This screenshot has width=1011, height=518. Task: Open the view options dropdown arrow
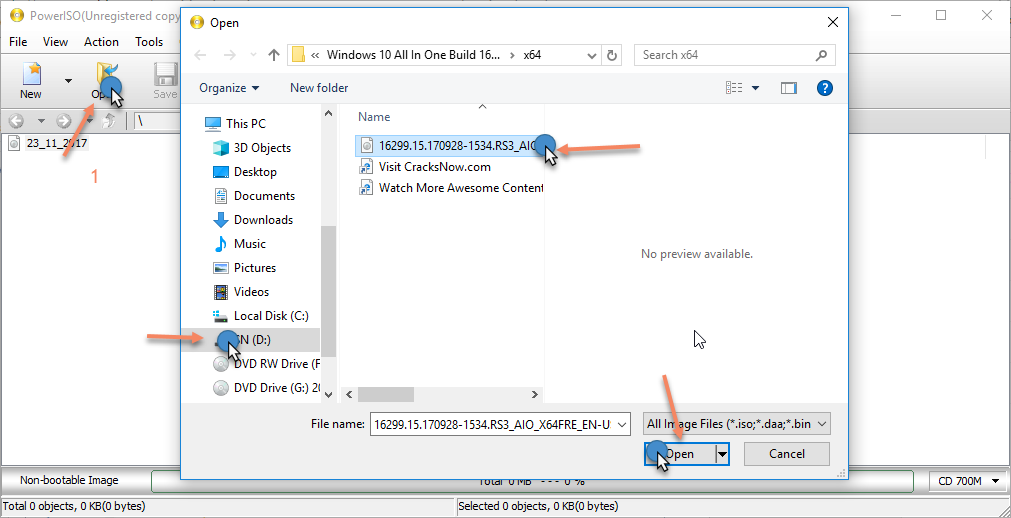(x=756, y=88)
